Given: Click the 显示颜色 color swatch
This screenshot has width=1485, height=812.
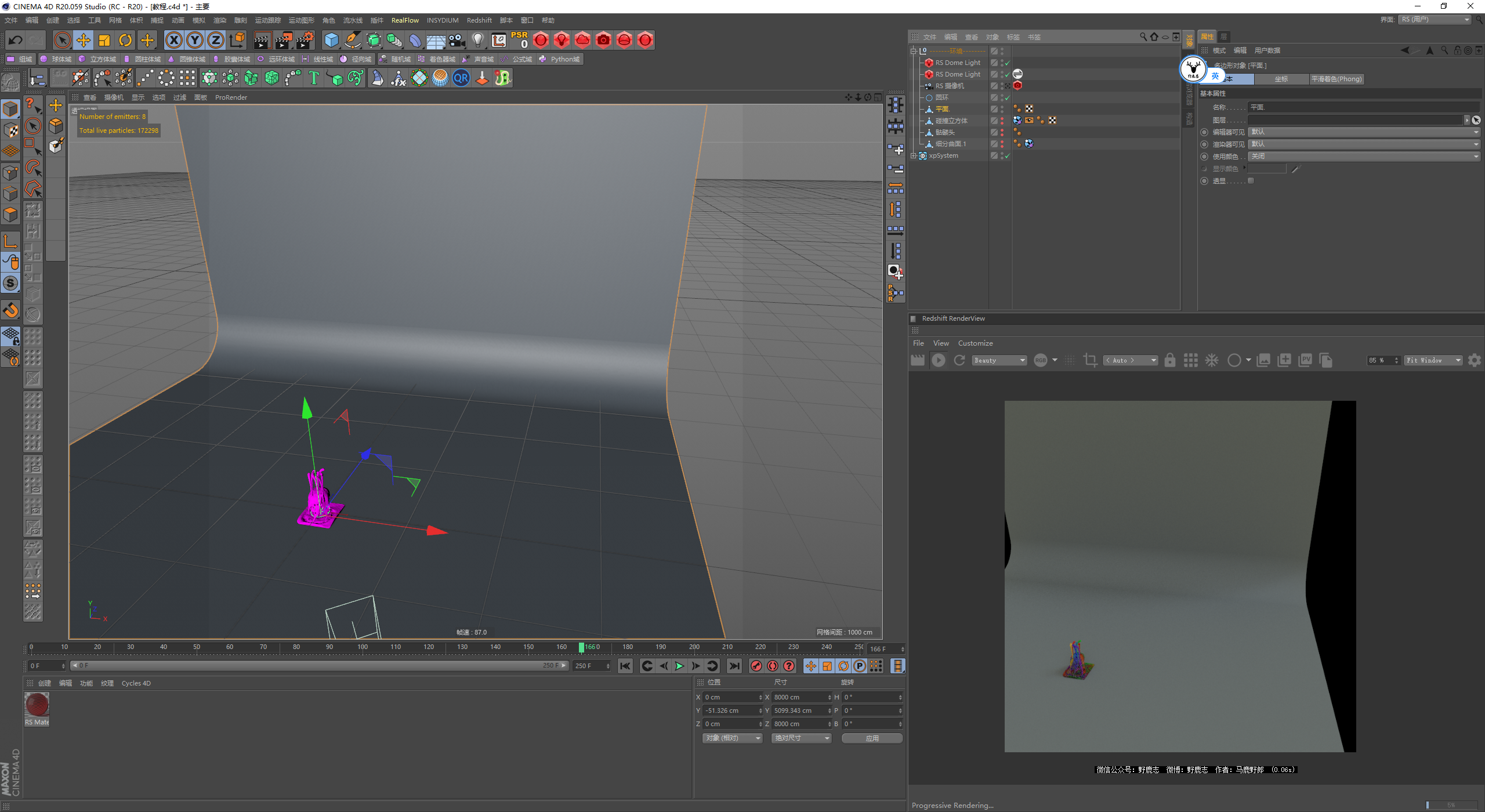Looking at the screenshot, I should pyautogui.click(x=1267, y=169).
